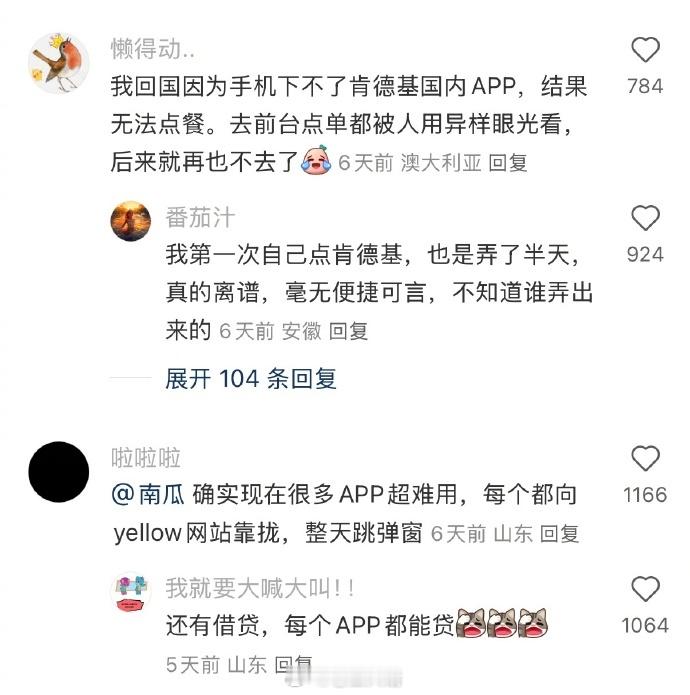Like the reply from 我就要大喊大叫!!

click(645, 589)
